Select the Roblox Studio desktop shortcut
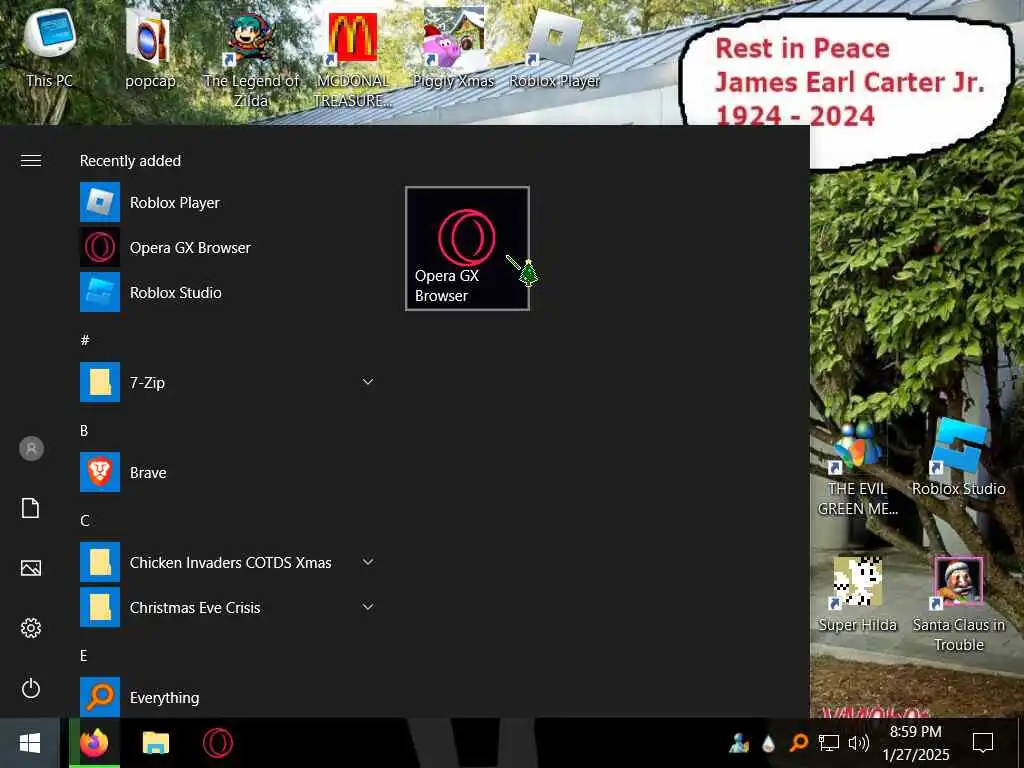 (959, 458)
